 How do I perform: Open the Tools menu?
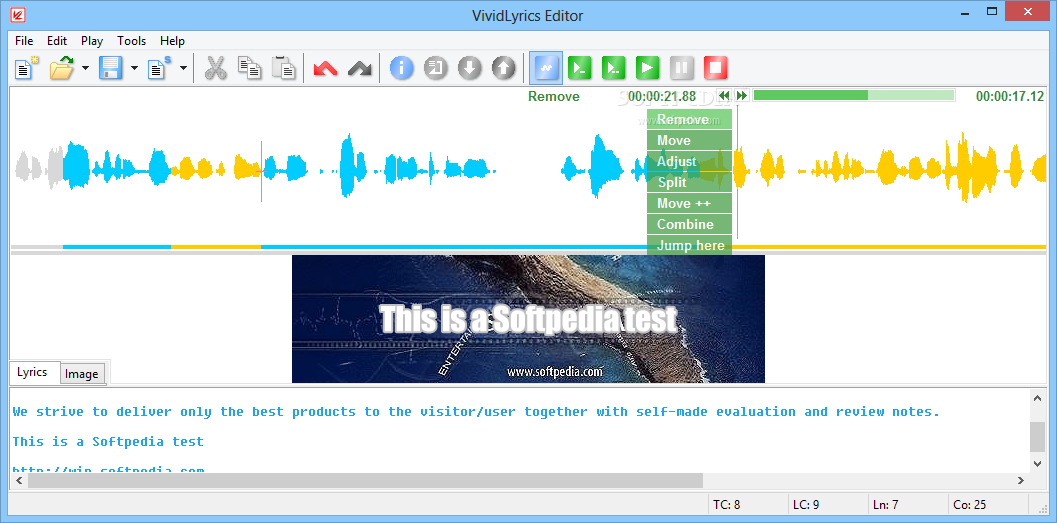coord(131,40)
